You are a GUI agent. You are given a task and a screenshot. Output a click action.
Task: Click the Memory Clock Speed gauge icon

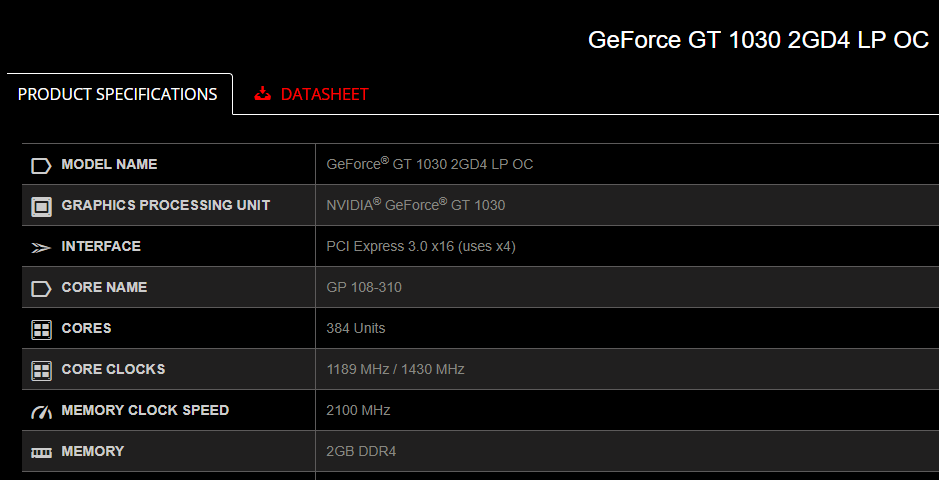pyautogui.click(x=41, y=411)
